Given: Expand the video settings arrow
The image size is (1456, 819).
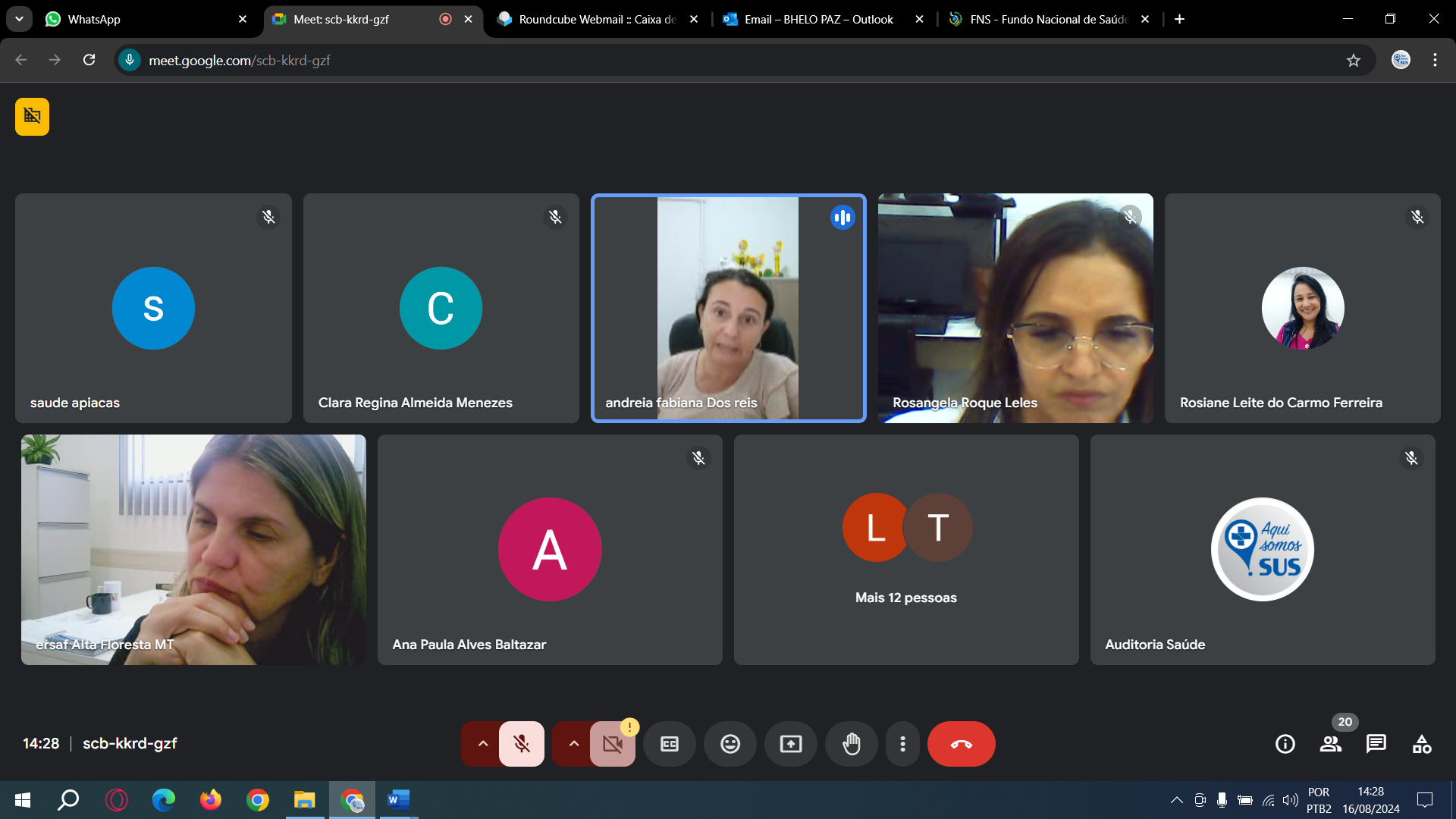Looking at the screenshot, I should click(573, 744).
